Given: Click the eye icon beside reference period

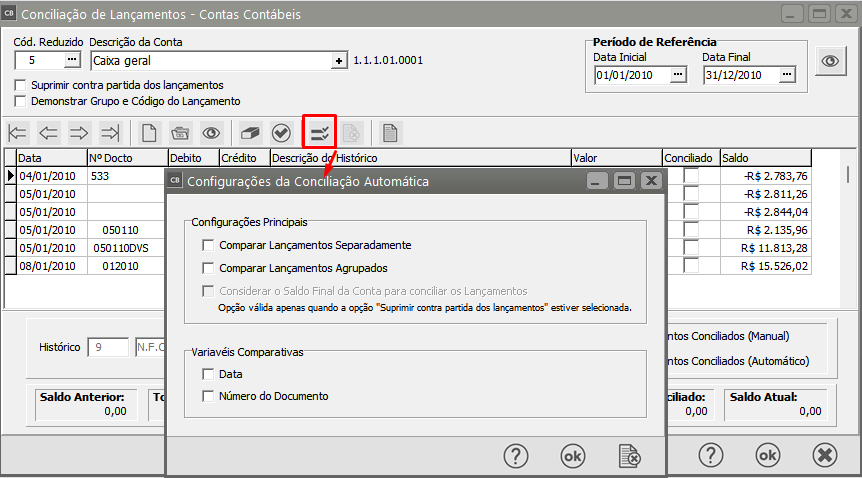Looking at the screenshot, I should 830,60.
